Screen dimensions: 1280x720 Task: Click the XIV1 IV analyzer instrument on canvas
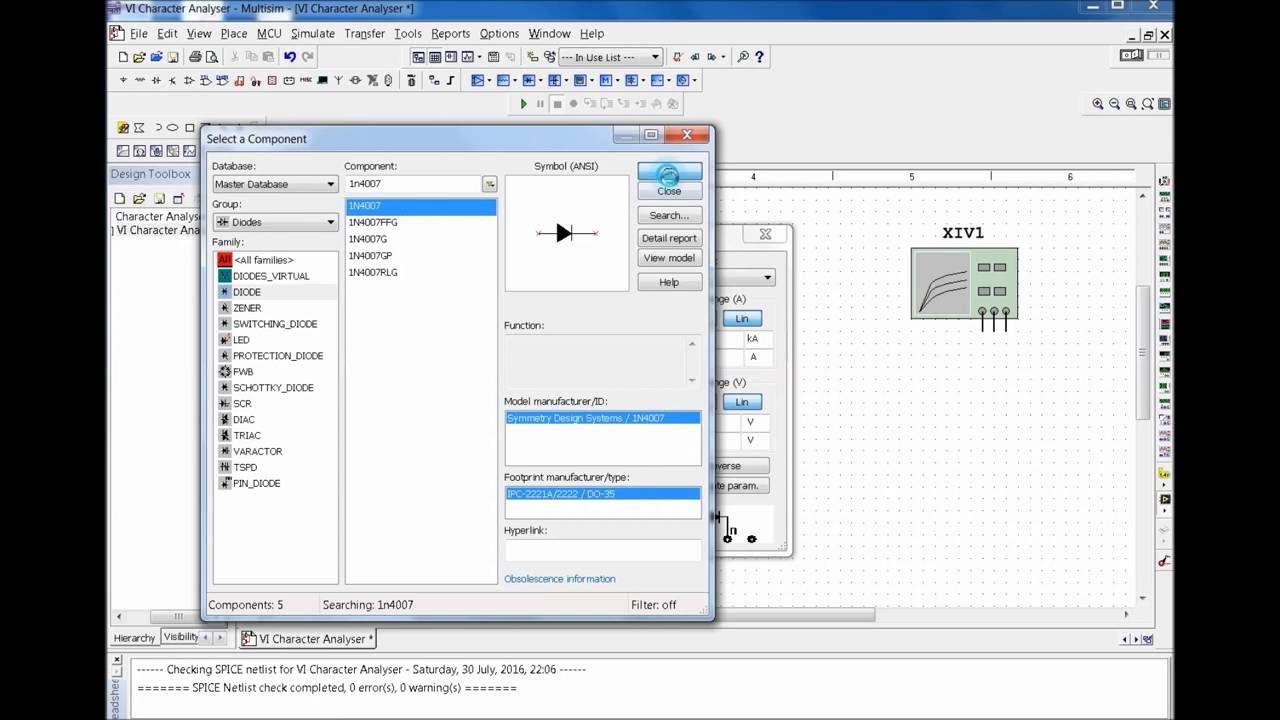[964, 284]
